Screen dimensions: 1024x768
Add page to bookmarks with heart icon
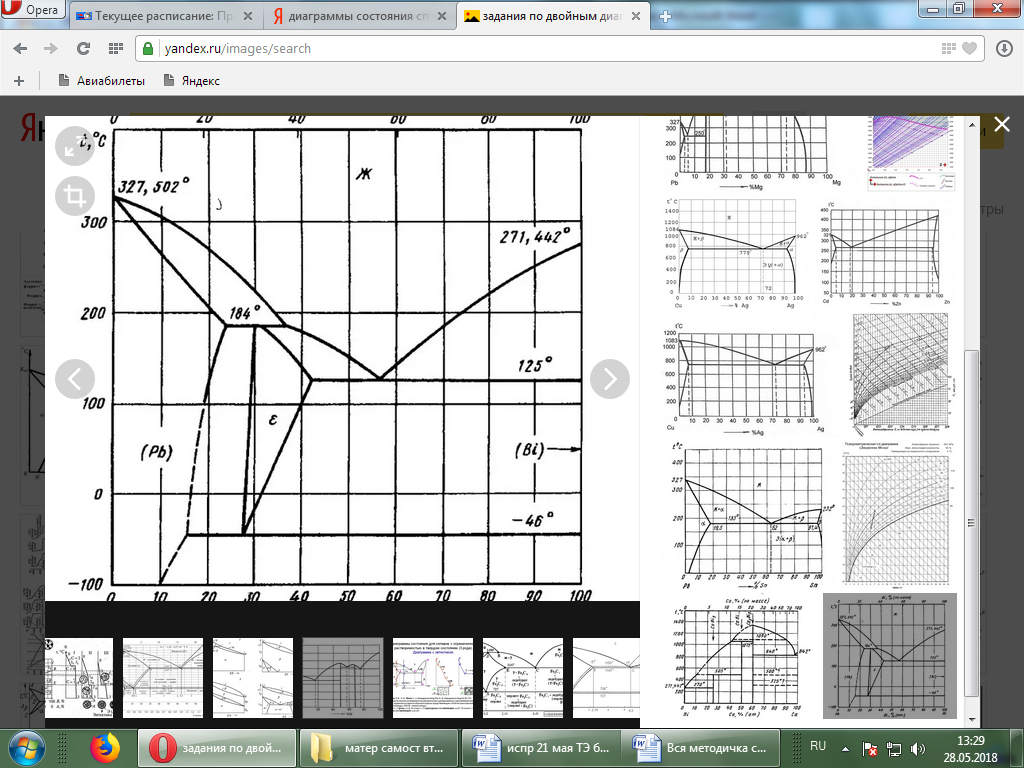coord(969,48)
